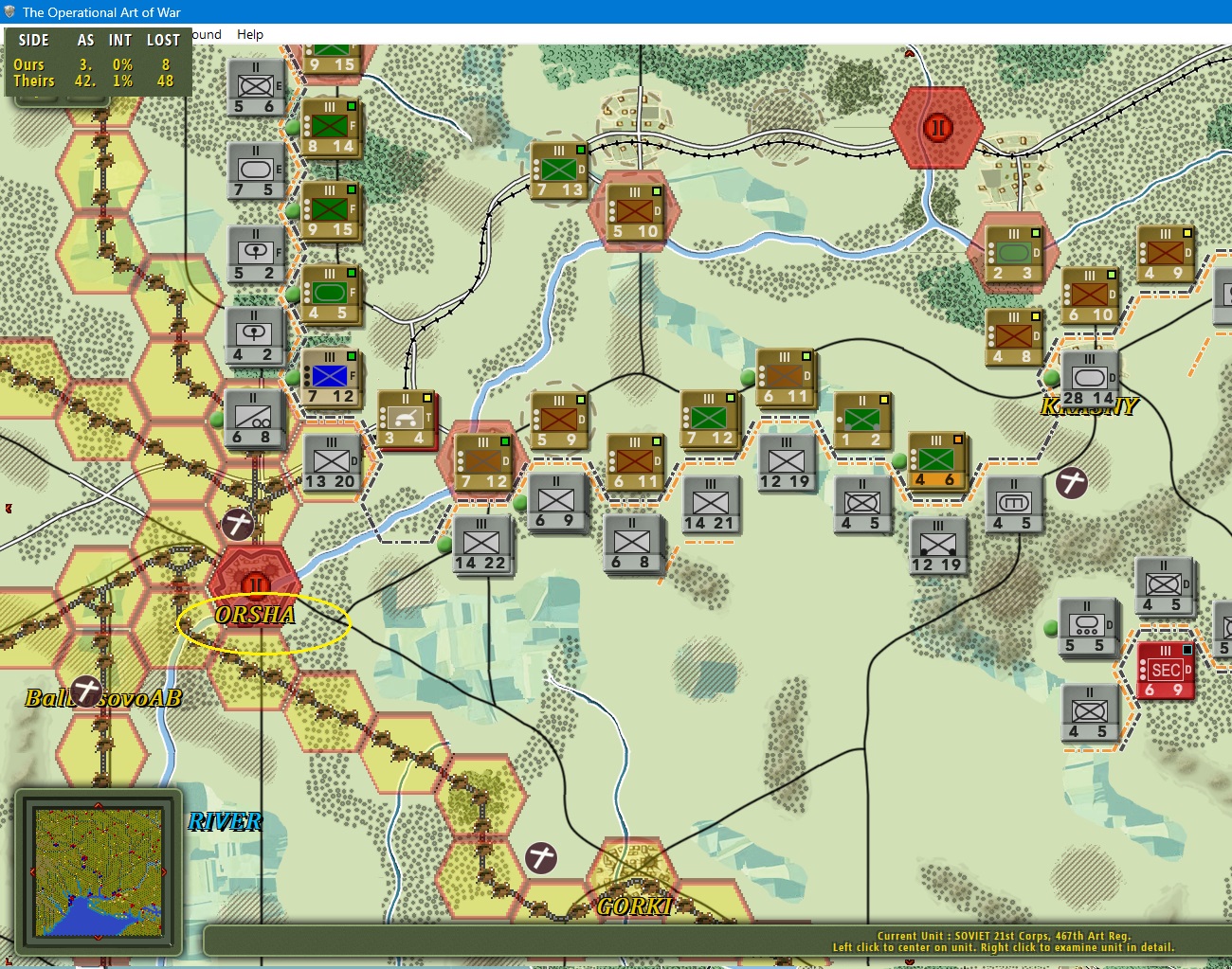Select the gray unit rated 5 2
1232x969 pixels.
coord(256,255)
